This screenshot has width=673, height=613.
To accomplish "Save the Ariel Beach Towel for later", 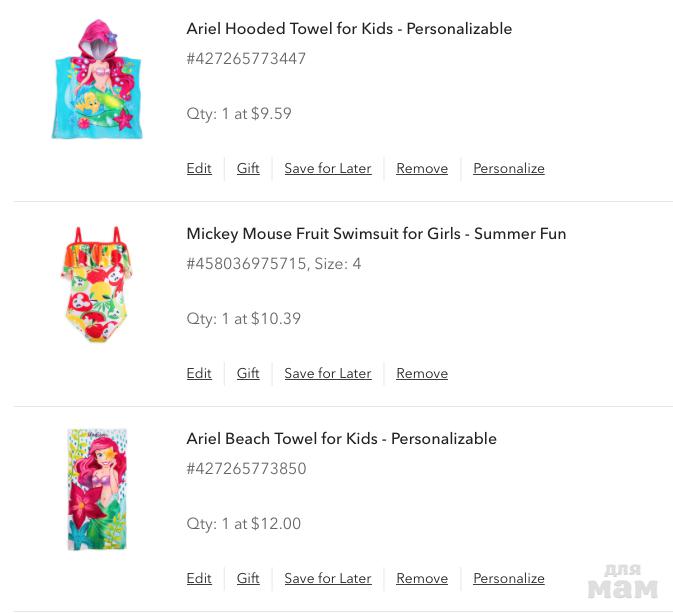I will 327,578.
